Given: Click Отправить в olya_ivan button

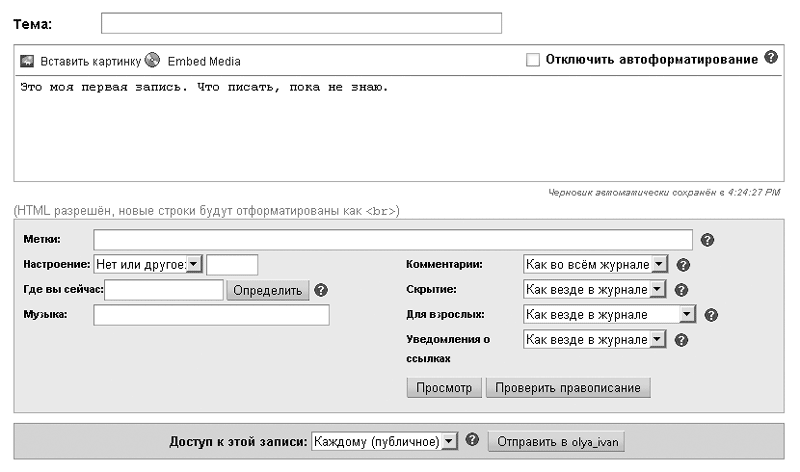Looking at the screenshot, I should point(557,441).
